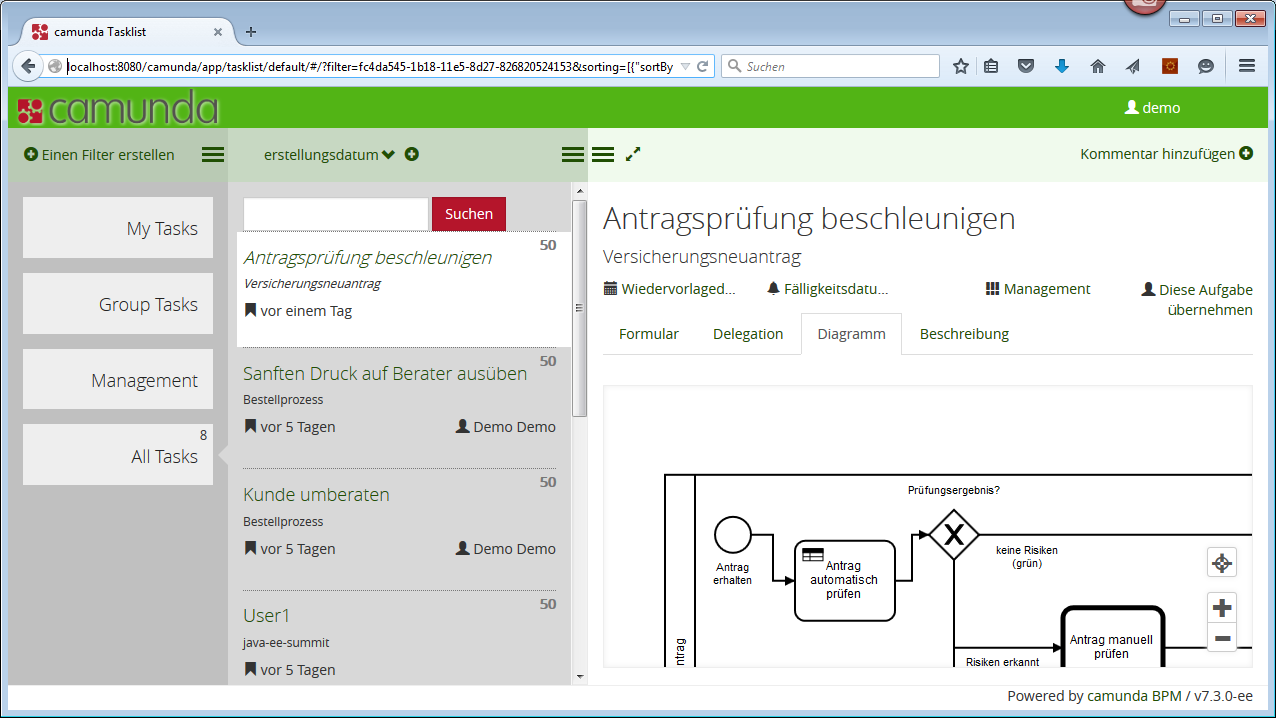The image size is (1276, 718).
Task: Click the chat smiley toolbar icon
Action: (x=1206, y=66)
